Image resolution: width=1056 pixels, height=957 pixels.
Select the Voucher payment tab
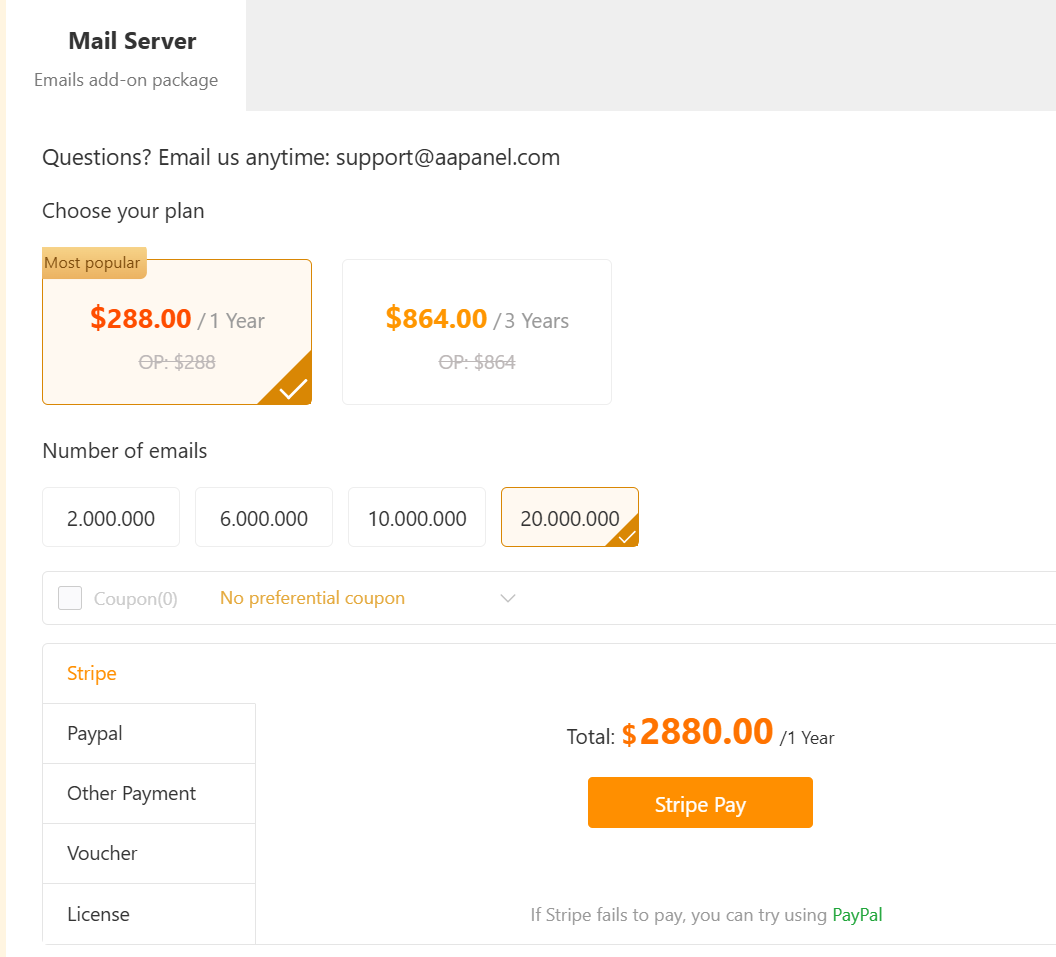pos(102,853)
